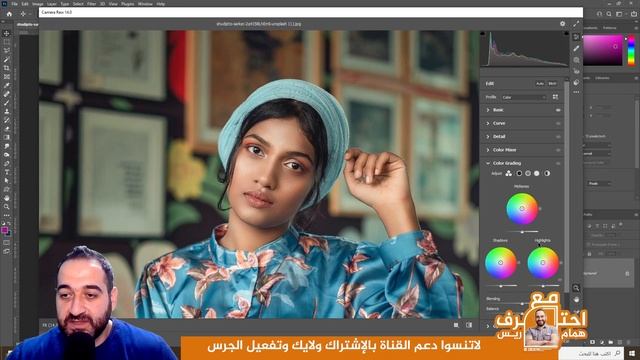The image size is (640, 360).
Task: Select the Camera Raw Red Eye tool
Action: (x=576, y=71)
